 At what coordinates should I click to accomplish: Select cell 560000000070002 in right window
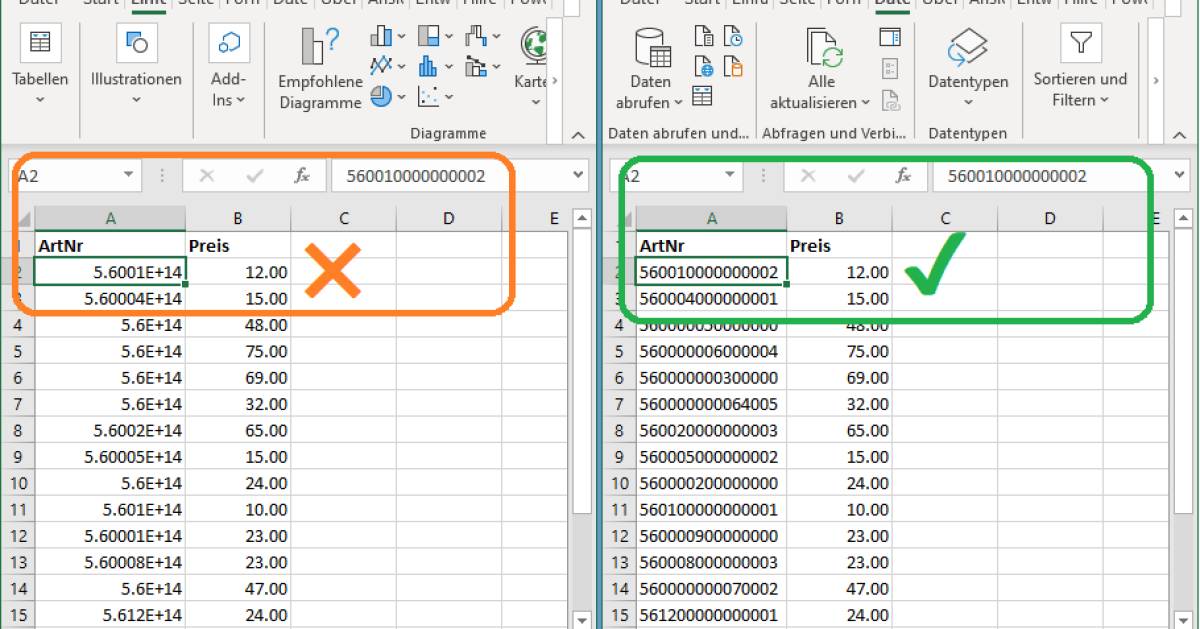[x=711, y=588]
